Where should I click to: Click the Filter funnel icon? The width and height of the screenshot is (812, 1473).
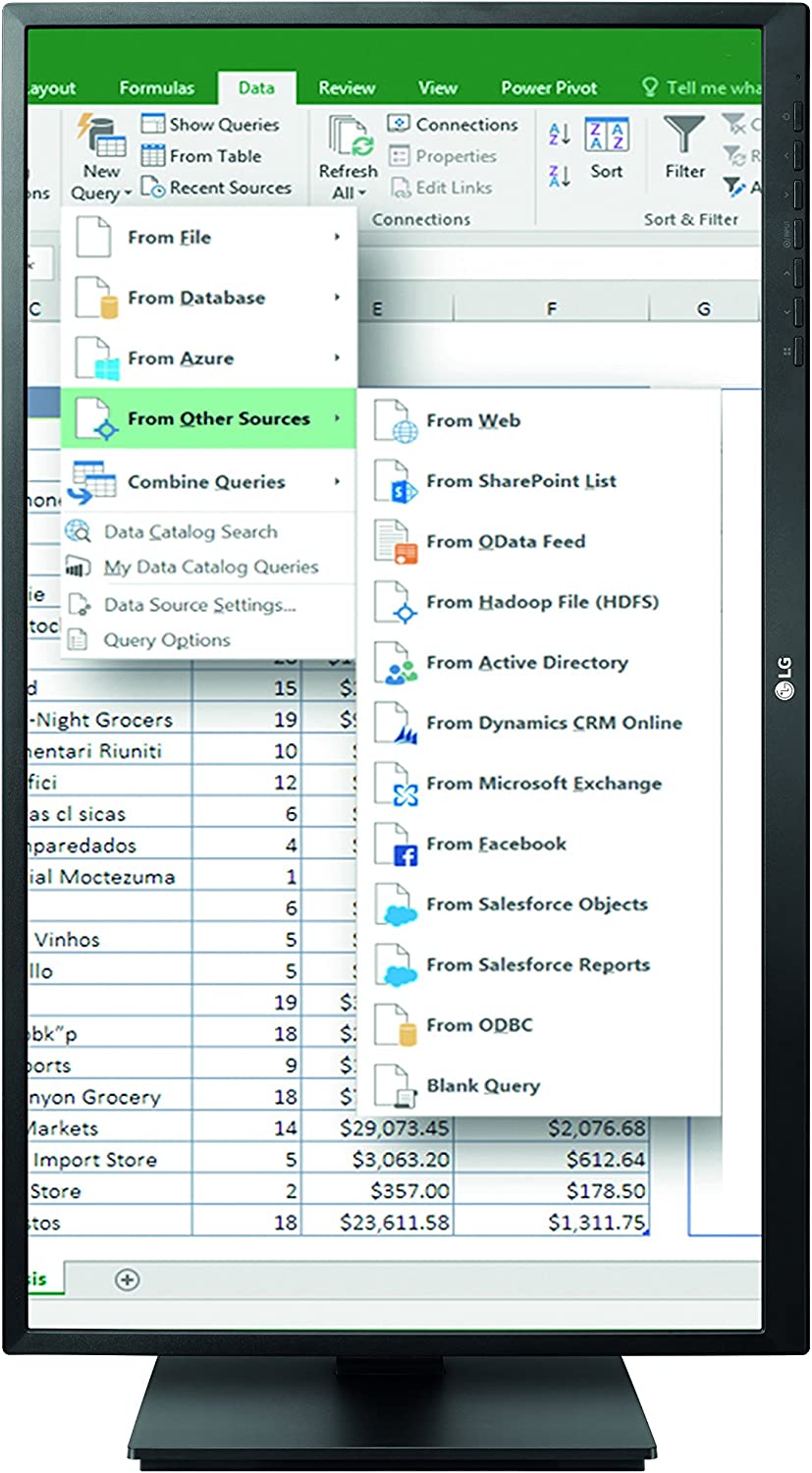pos(684,136)
